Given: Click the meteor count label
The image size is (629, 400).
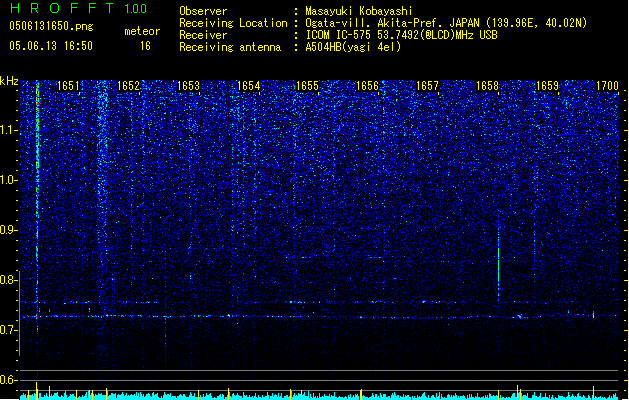Looking at the screenshot, I should [142, 31].
